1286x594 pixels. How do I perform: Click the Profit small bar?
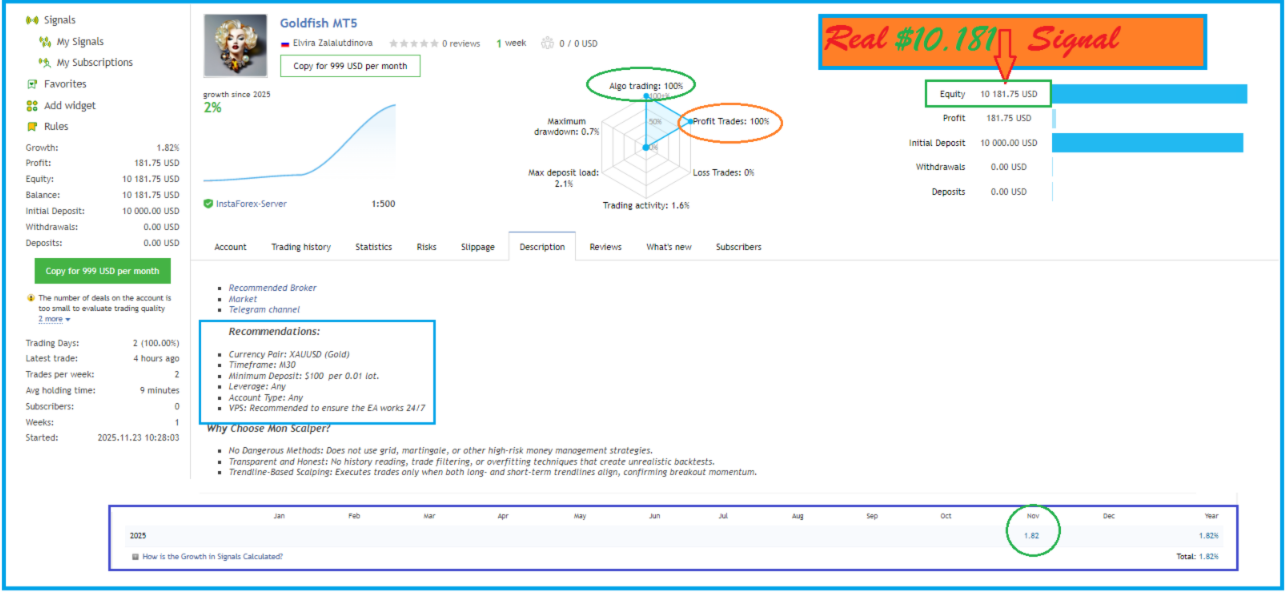coord(1054,119)
